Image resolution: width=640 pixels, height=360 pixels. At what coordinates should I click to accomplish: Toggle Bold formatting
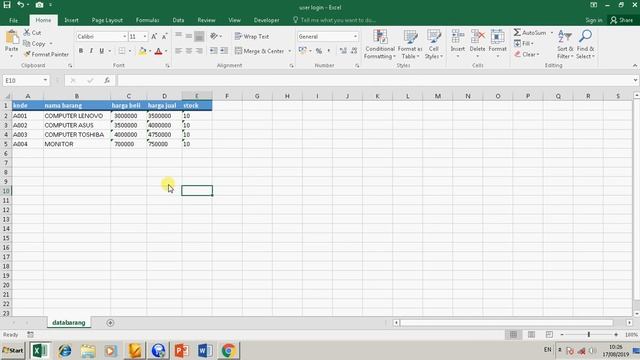coord(81,51)
